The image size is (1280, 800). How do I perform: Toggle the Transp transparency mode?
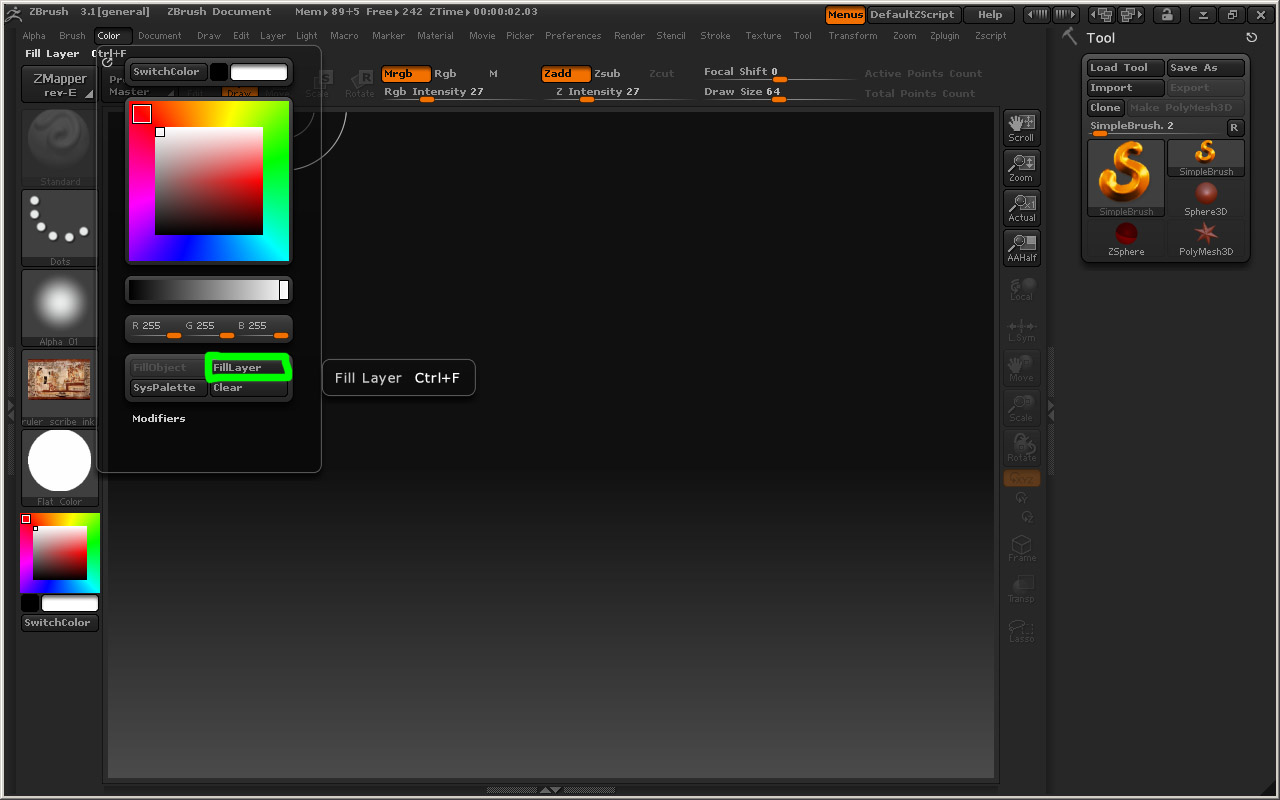(x=1021, y=588)
